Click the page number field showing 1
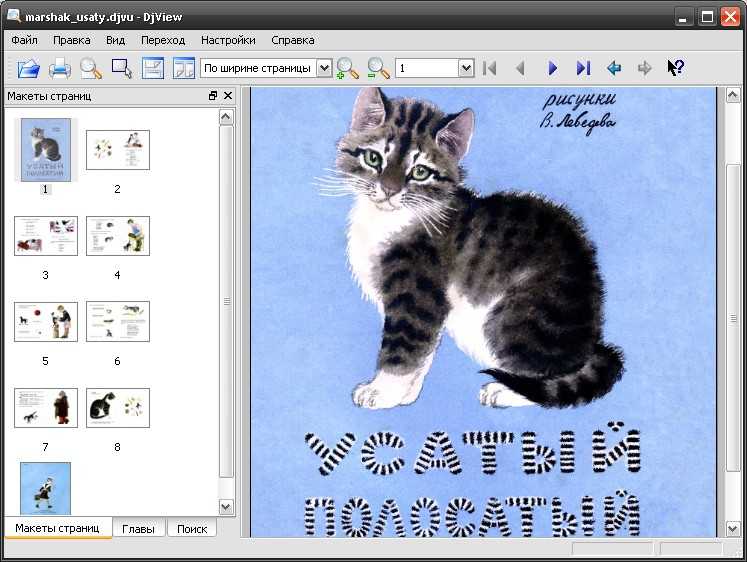The height and width of the screenshot is (562, 747). pos(427,68)
